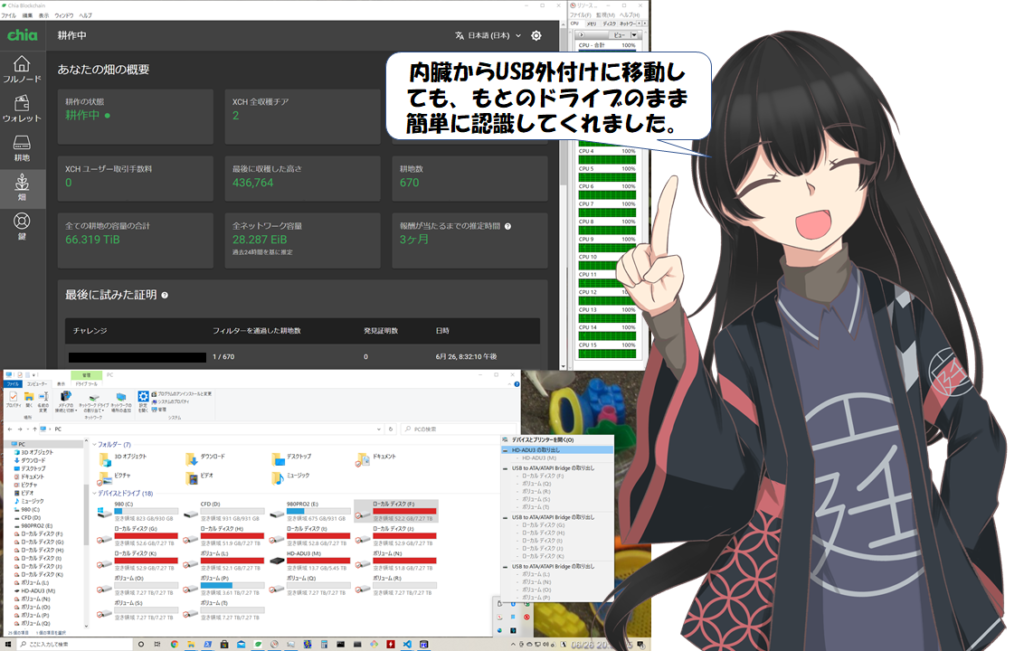Click the Windows Start button
Image resolution: width=1024 pixels, height=651 pixels.
(8, 644)
